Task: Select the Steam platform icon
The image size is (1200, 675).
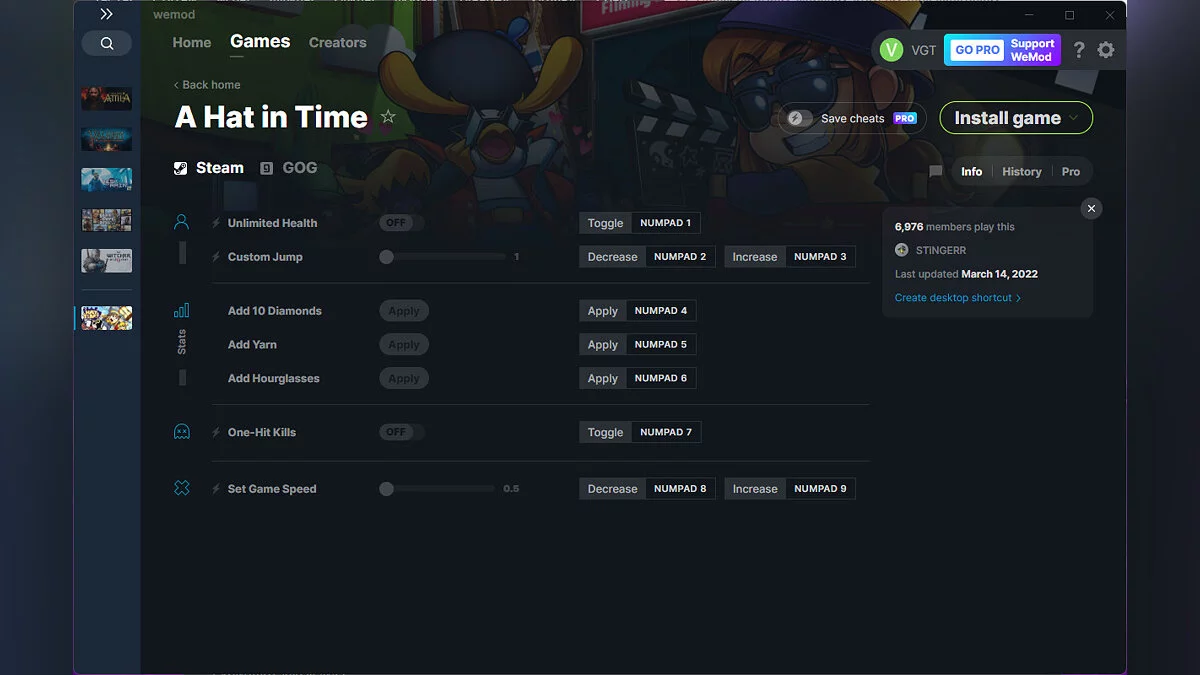Action: point(181,167)
